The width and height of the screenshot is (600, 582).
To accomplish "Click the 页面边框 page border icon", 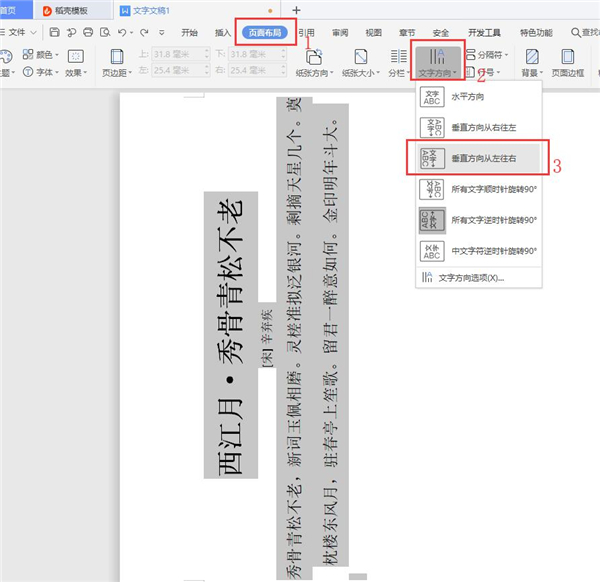I will (x=568, y=60).
